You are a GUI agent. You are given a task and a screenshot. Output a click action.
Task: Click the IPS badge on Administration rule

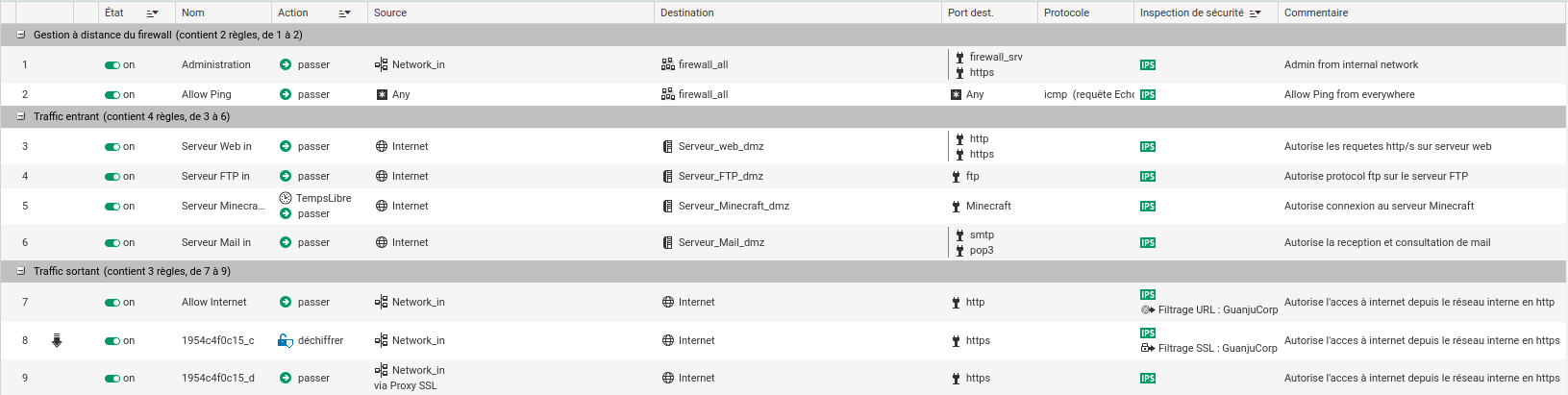tap(1148, 65)
